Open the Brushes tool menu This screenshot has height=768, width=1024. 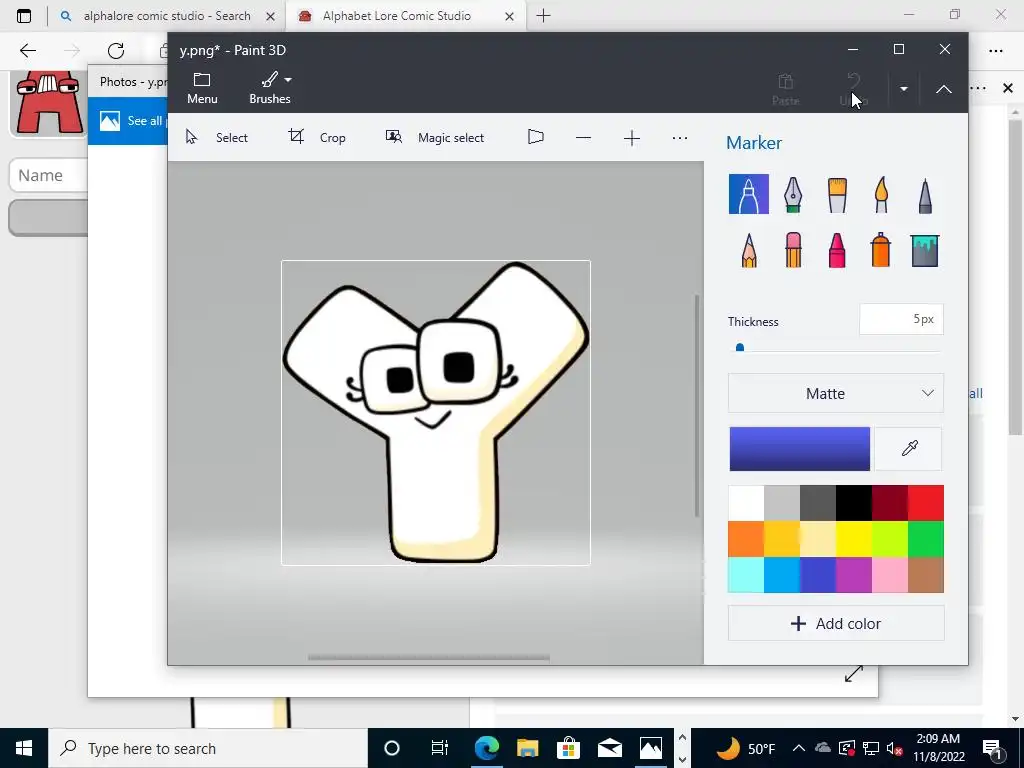pos(270,88)
